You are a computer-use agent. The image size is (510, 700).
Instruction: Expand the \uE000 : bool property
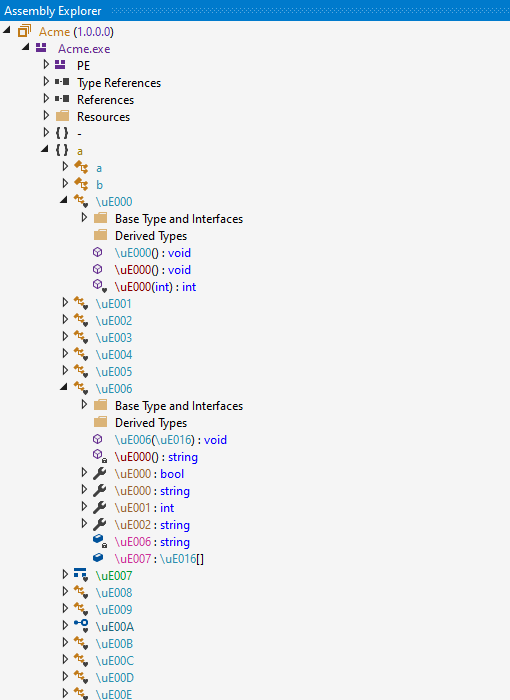click(84, 473)
